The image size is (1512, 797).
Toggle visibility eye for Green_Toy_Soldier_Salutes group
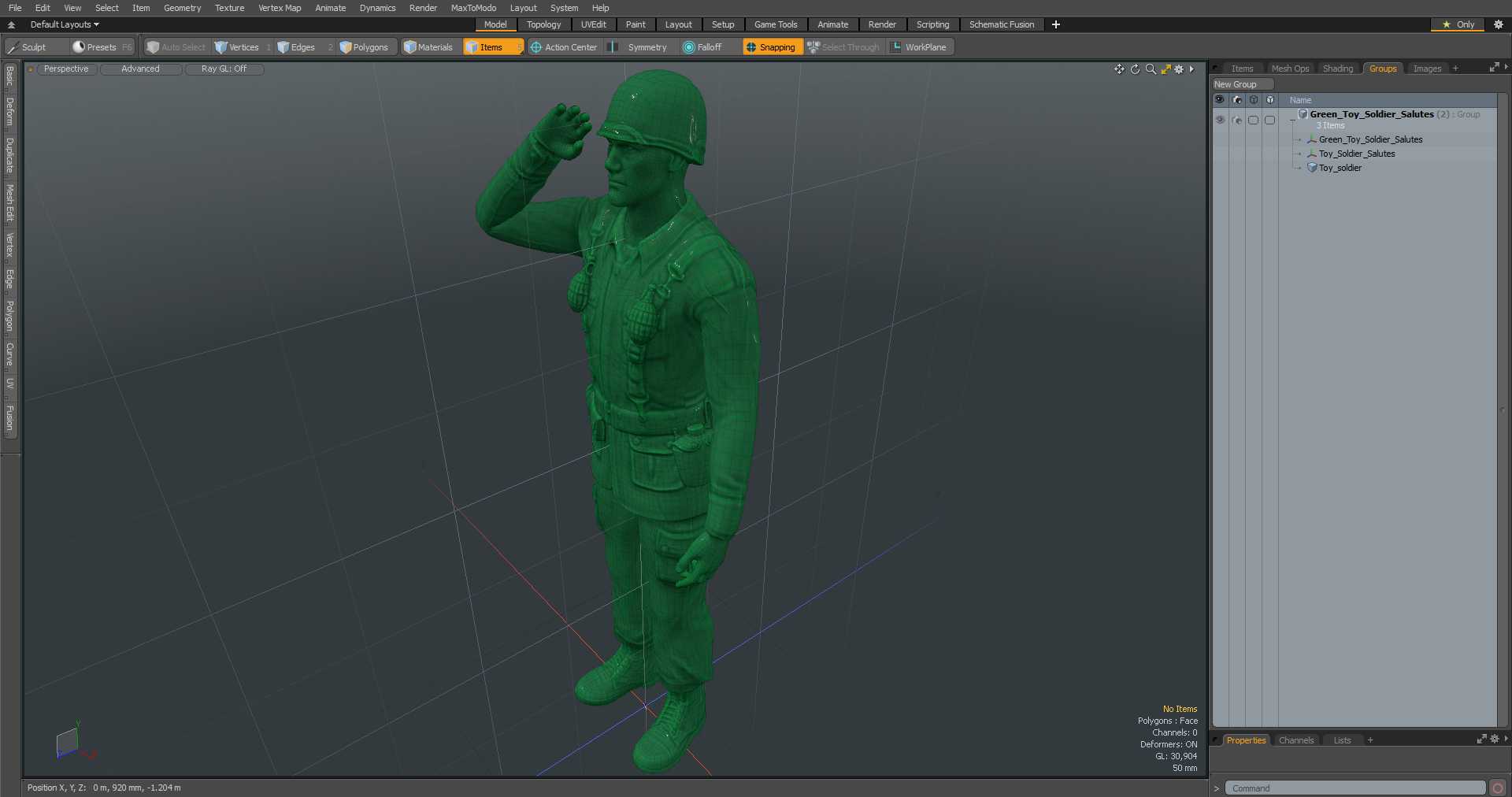[x=1220, y=120]
